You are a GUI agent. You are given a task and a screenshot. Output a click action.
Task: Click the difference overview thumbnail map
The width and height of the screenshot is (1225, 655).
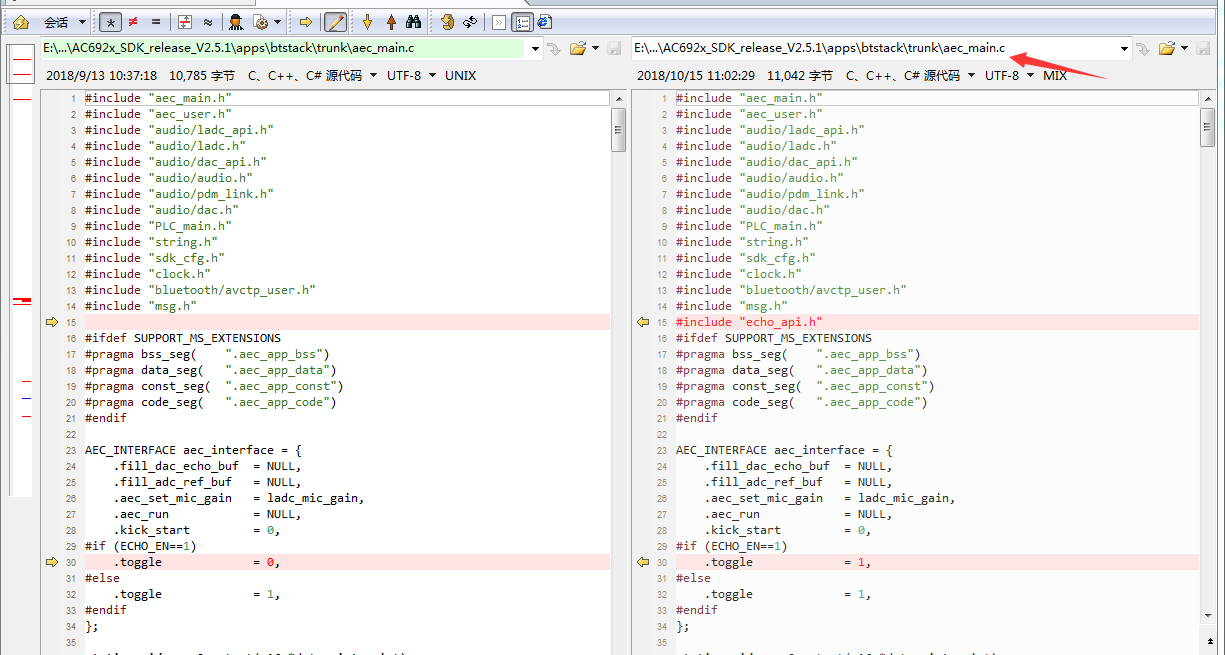[20, 270]
